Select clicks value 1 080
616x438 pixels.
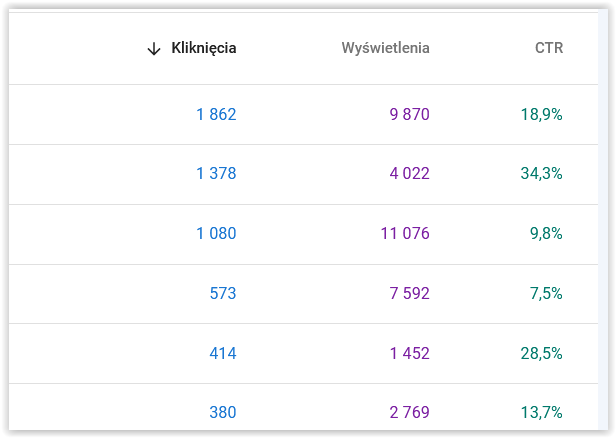pos(216,234)
